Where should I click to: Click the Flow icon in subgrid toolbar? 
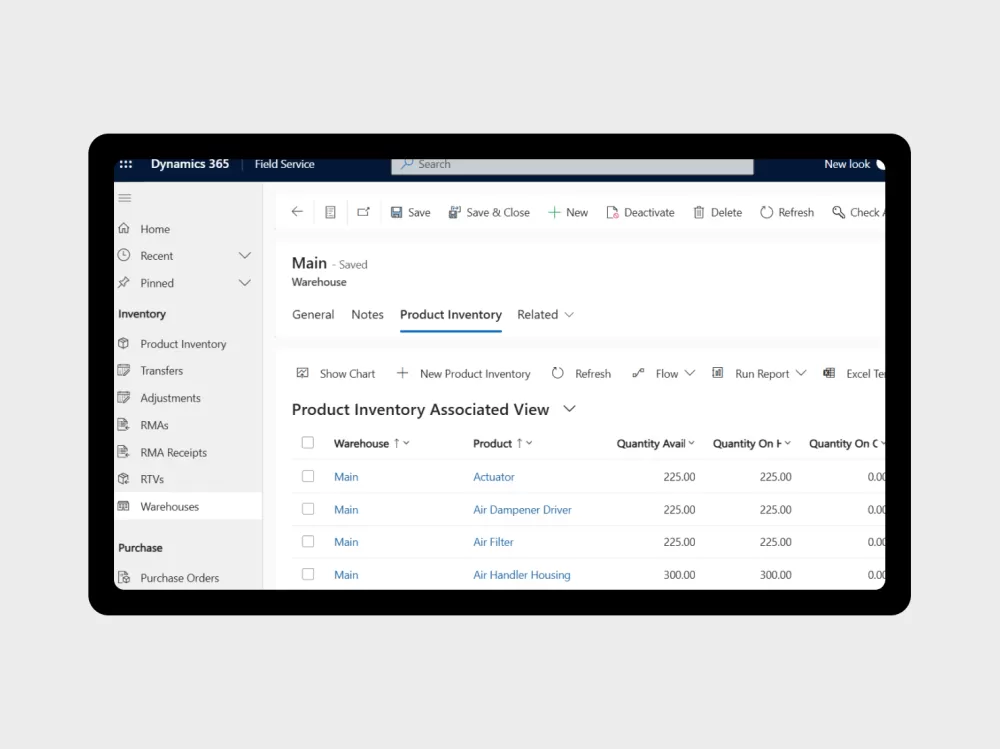[638, 373]
